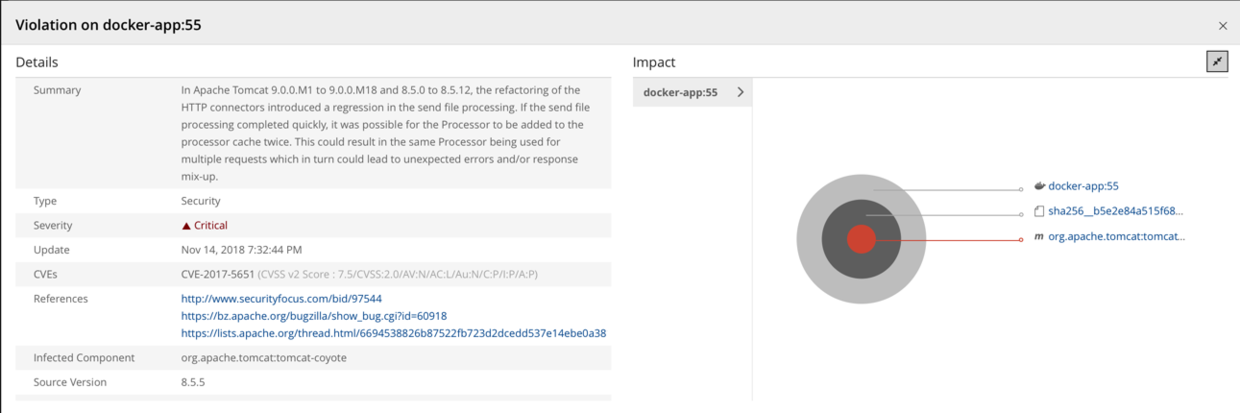Image resolution: width=1240 pixels, height=413 pixels.
Task: Open the org.apache.tomcat:tomcat component link
Action: point(1116,237)
